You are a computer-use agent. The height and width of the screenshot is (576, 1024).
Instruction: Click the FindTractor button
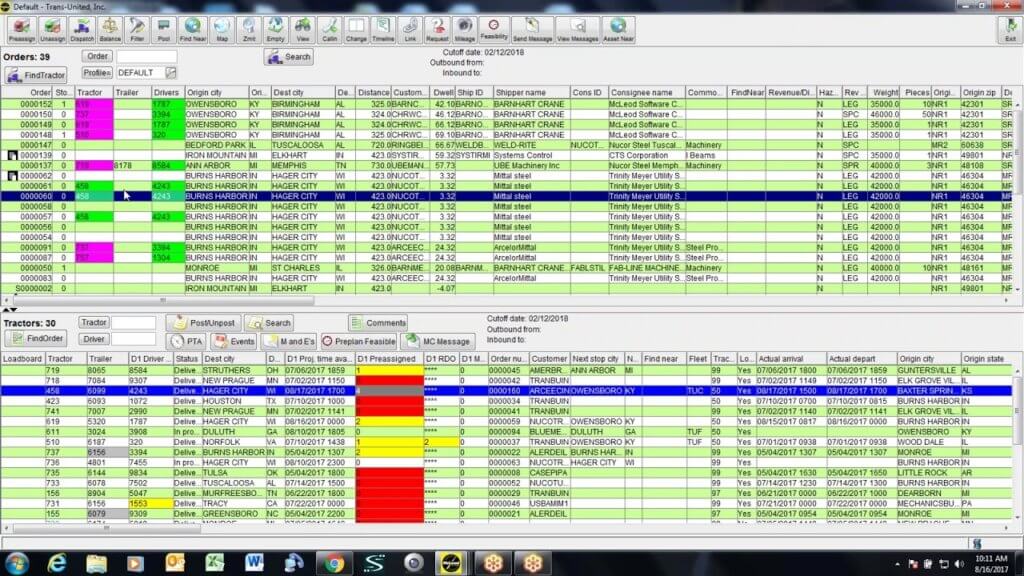(37, 76)
